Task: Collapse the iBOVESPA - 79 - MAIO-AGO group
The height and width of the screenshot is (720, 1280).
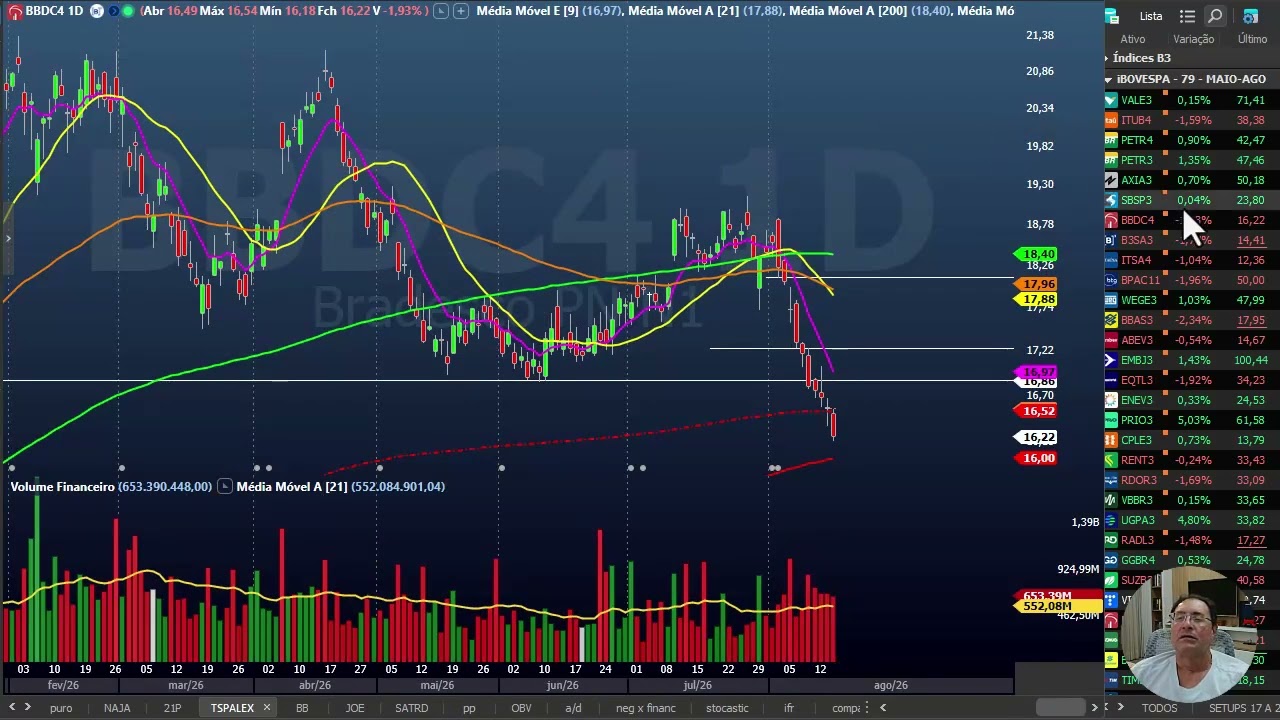Action: pyautogui.click(x=1108, y=79)
